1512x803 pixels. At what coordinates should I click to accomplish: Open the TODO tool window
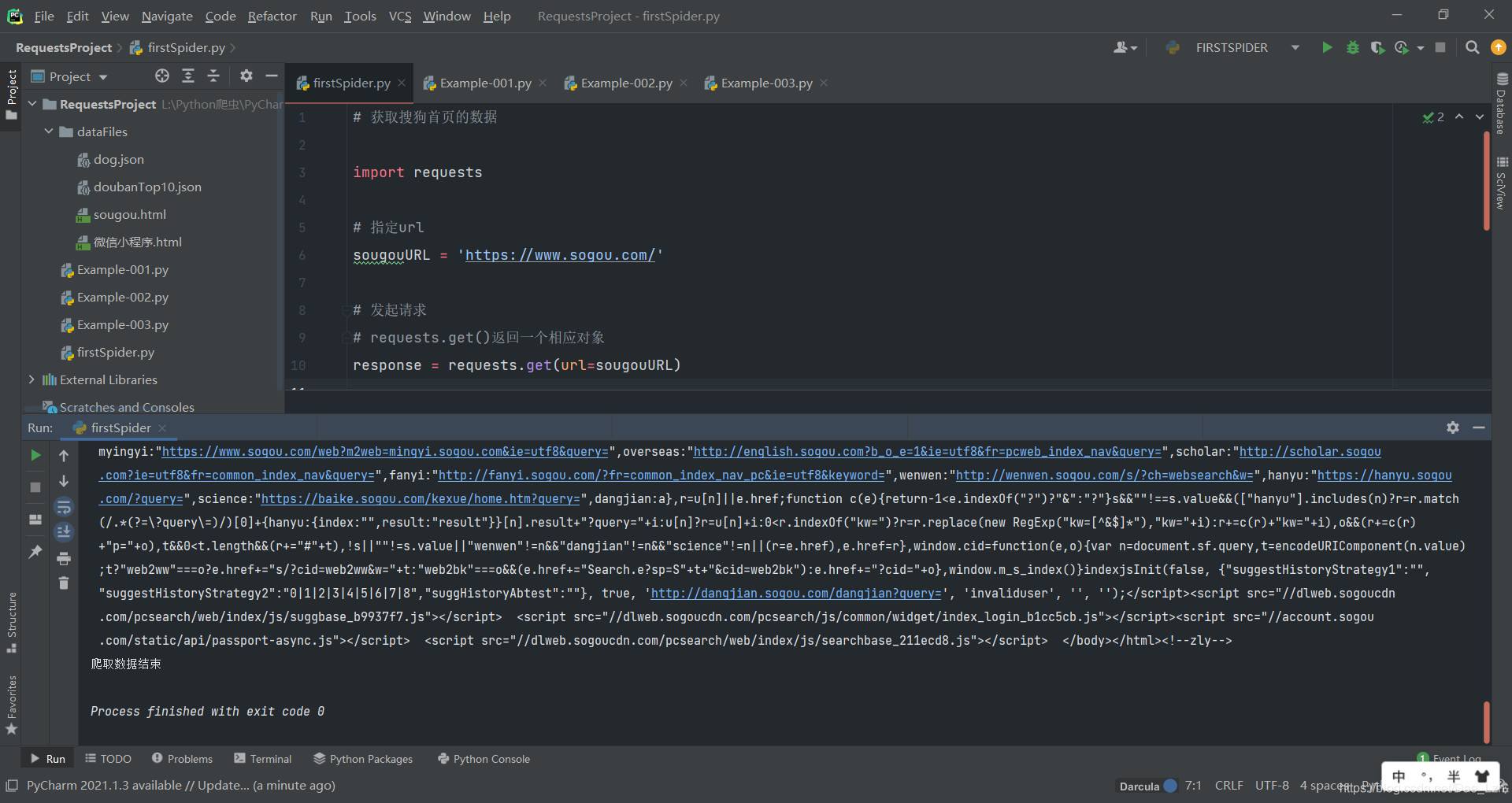tap(108, 759)
